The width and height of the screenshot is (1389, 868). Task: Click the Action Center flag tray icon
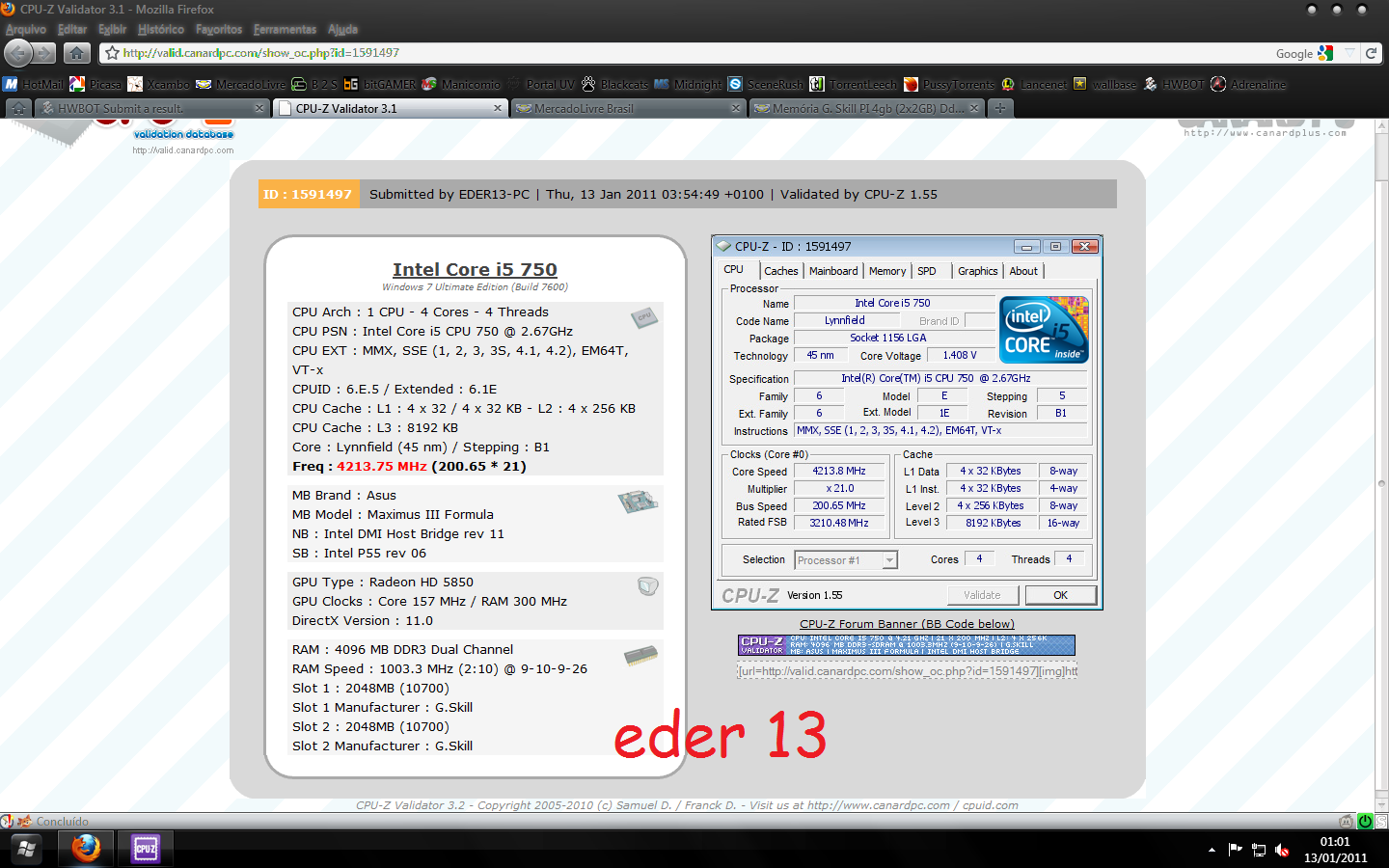point(1235,850)
